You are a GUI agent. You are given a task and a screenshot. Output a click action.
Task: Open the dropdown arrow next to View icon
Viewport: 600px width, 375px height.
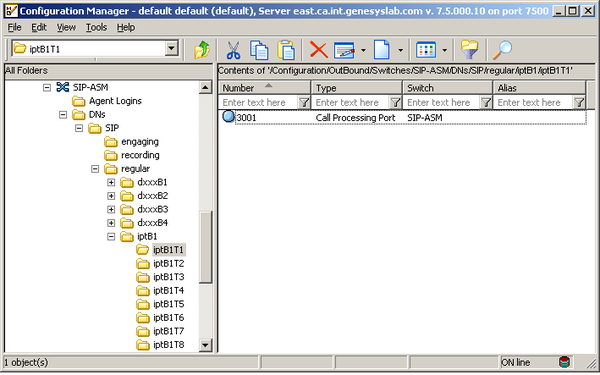pyautogui.click(x=444, y=50)
